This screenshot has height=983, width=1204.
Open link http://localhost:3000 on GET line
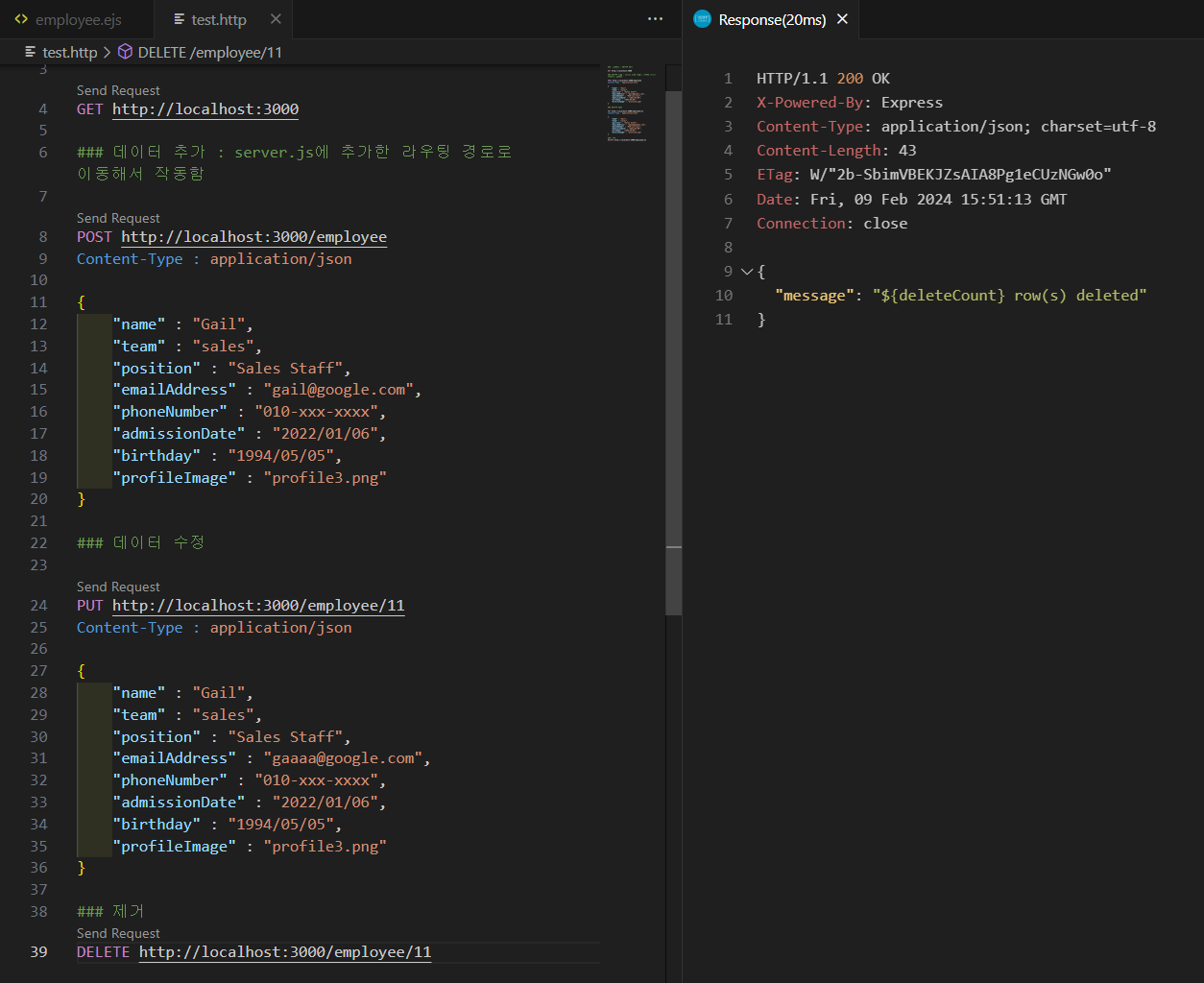tap(205, 109)
